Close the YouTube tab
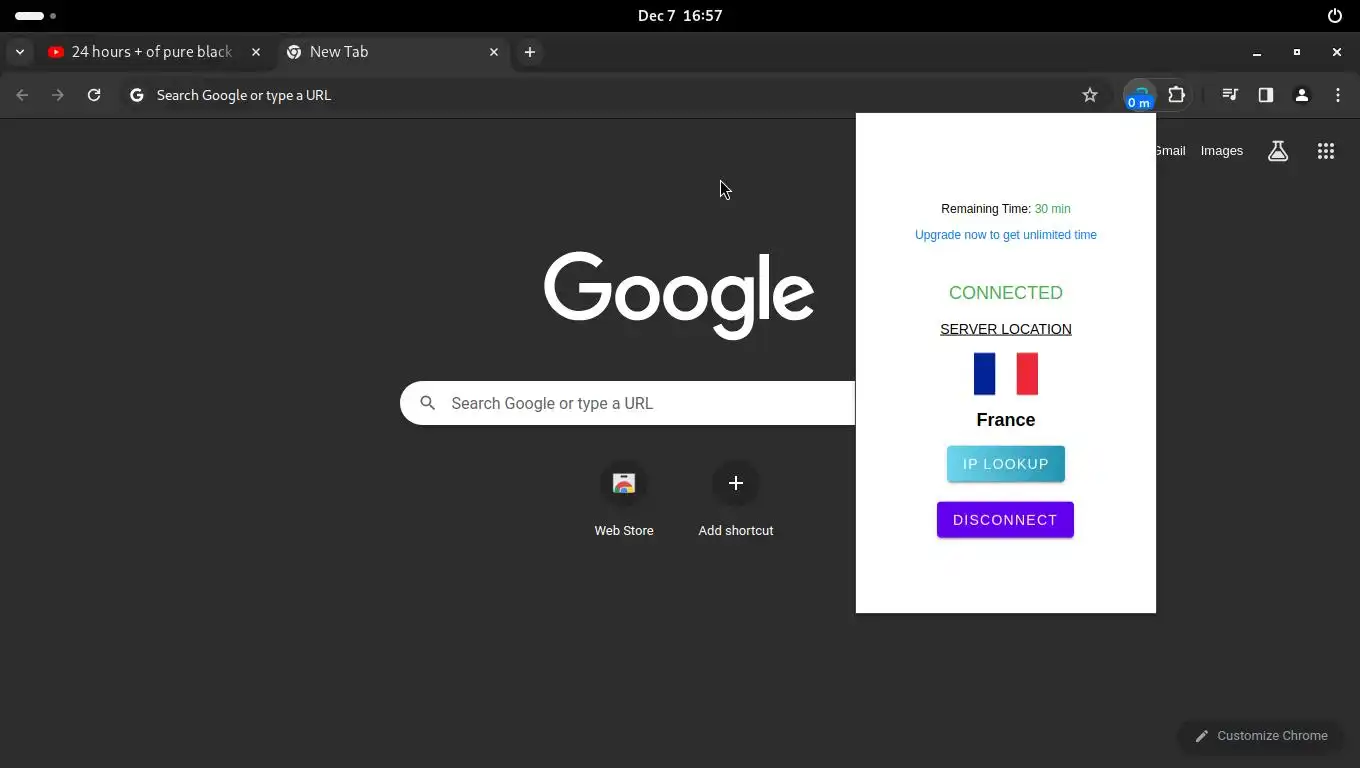 256,52
